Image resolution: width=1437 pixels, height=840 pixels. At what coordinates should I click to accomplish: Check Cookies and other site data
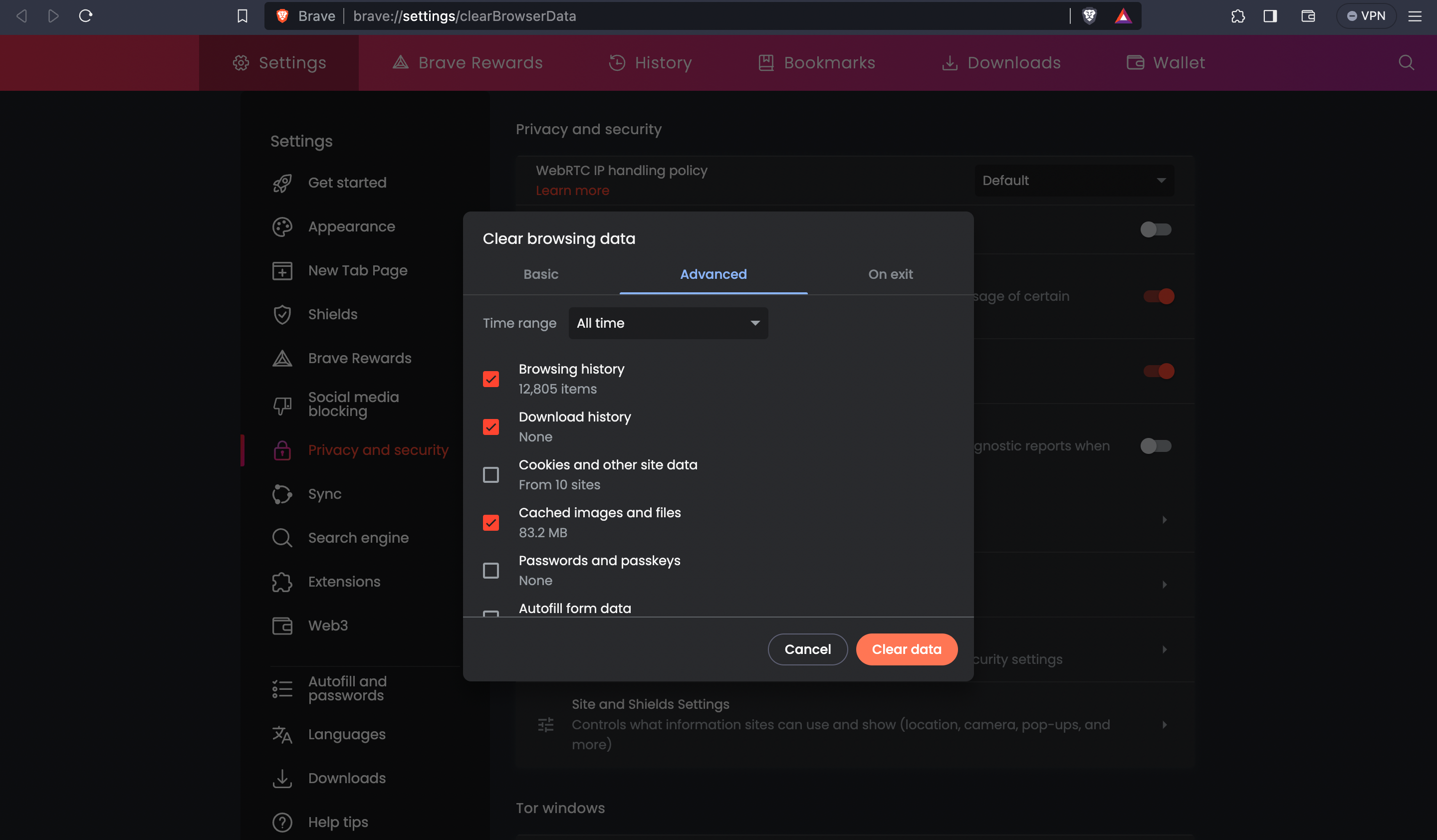[x=490, y=475]
